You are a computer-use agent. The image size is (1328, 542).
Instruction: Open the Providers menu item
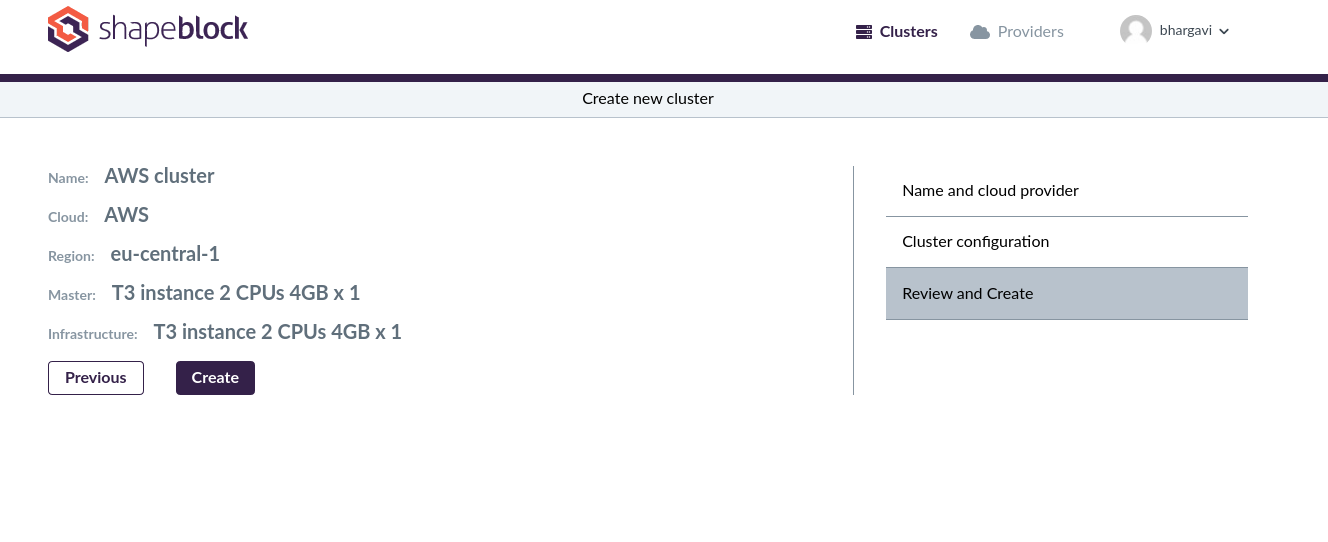tap(1017, 32)
